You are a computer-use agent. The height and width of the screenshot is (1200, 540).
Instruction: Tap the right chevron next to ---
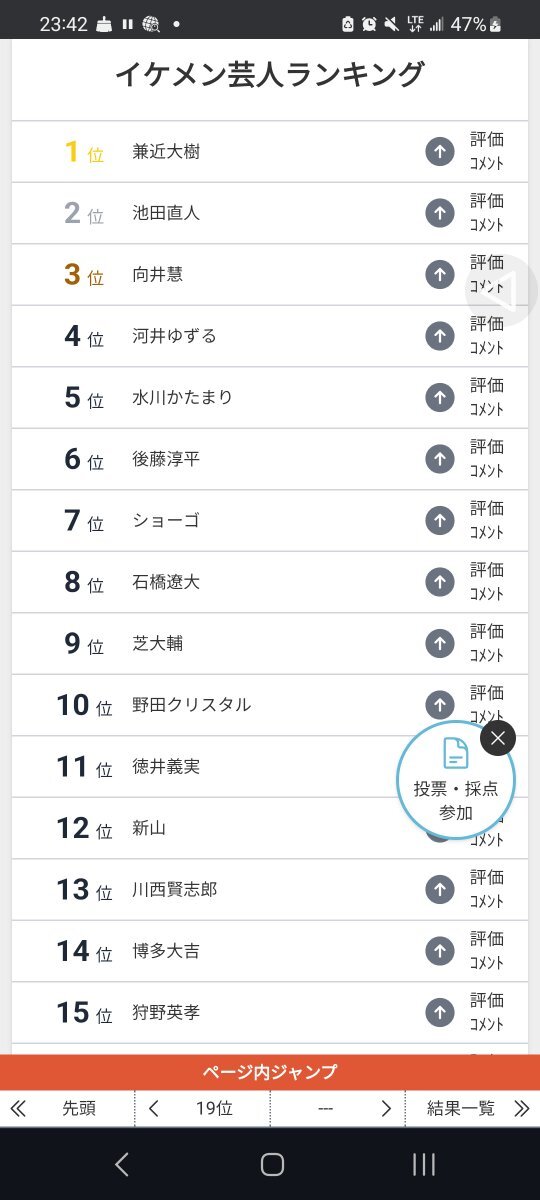pyautogui.click(x=386, y=1108)
